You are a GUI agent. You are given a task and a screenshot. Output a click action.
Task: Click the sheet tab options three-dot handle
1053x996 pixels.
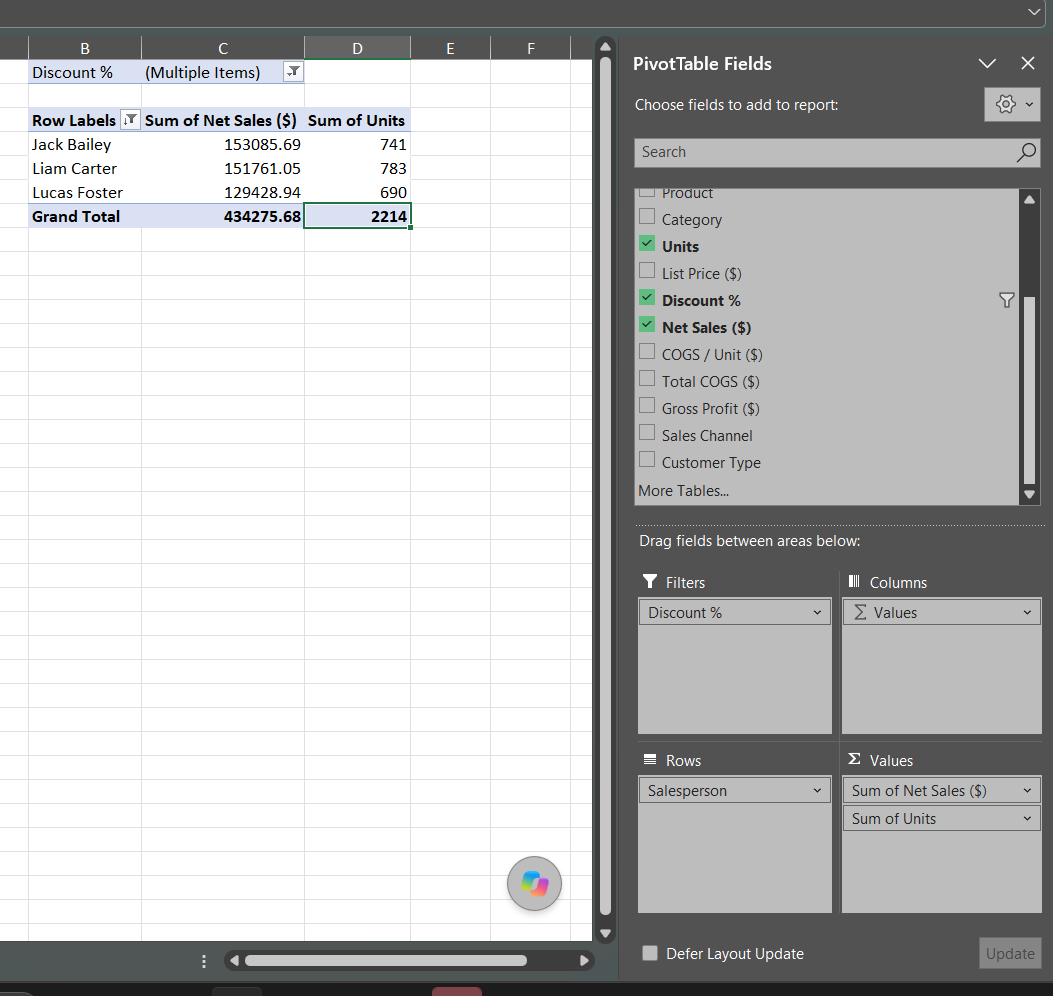(203, 961)
